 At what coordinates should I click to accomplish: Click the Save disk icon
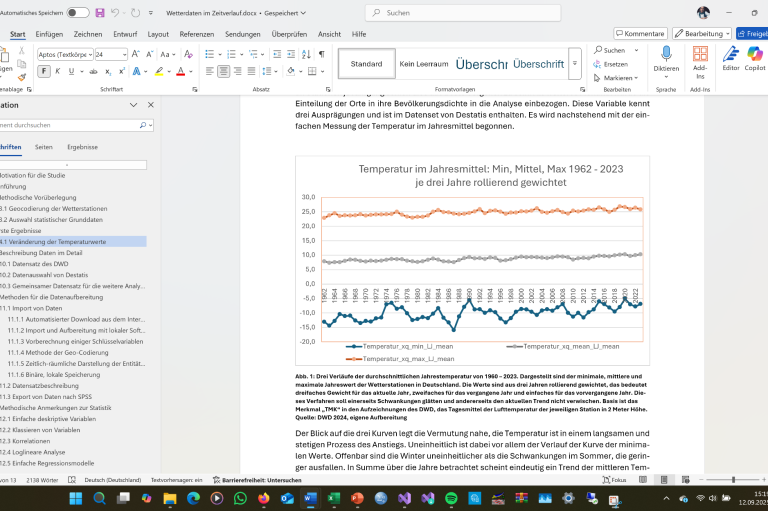(99, 13)
